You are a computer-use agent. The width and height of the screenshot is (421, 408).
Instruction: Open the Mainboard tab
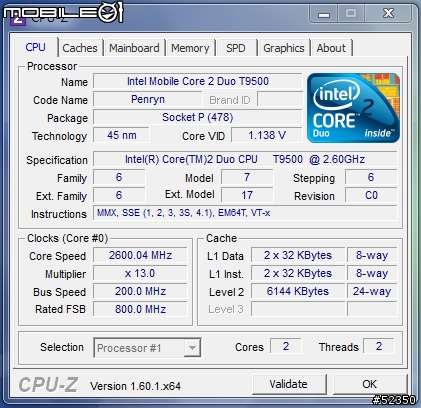coord(134,48)
